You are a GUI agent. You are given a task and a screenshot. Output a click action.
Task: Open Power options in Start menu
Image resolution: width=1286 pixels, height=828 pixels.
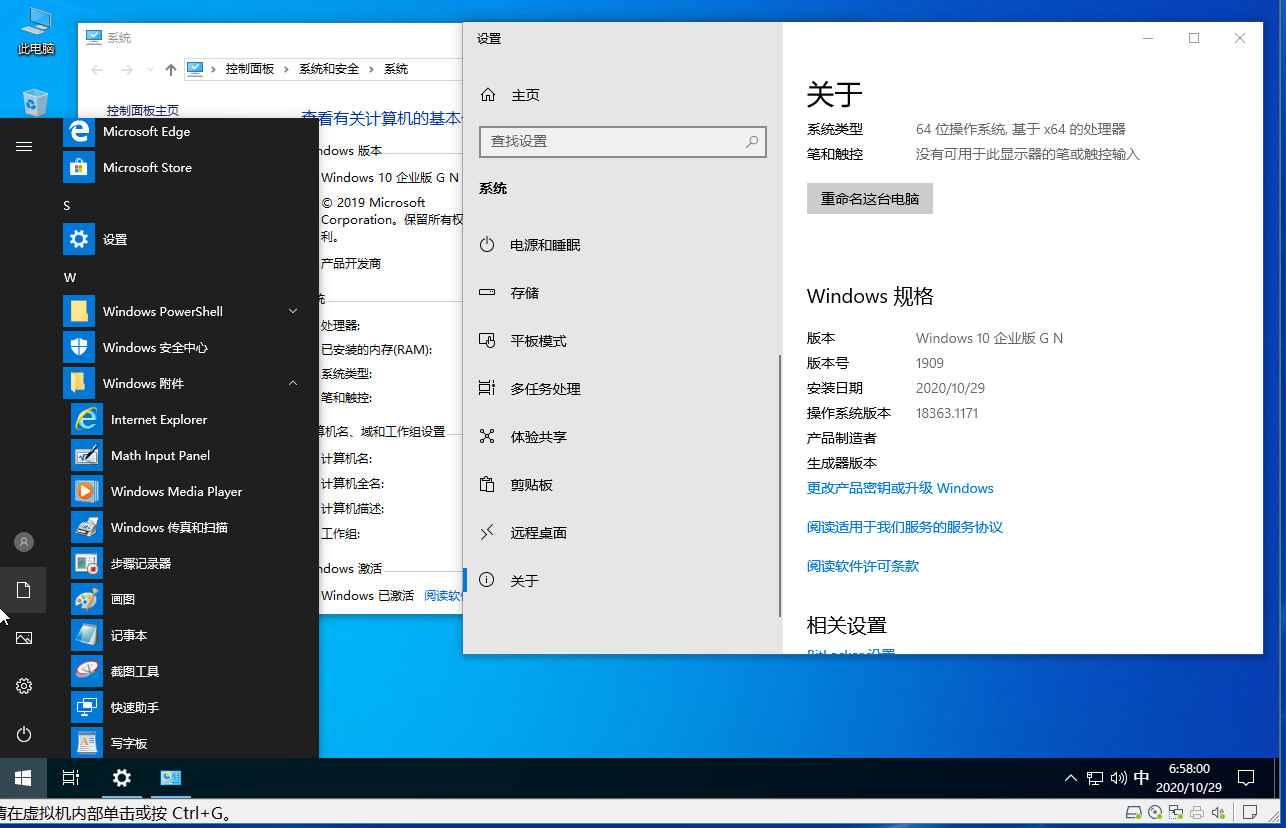tap(24, 734)
